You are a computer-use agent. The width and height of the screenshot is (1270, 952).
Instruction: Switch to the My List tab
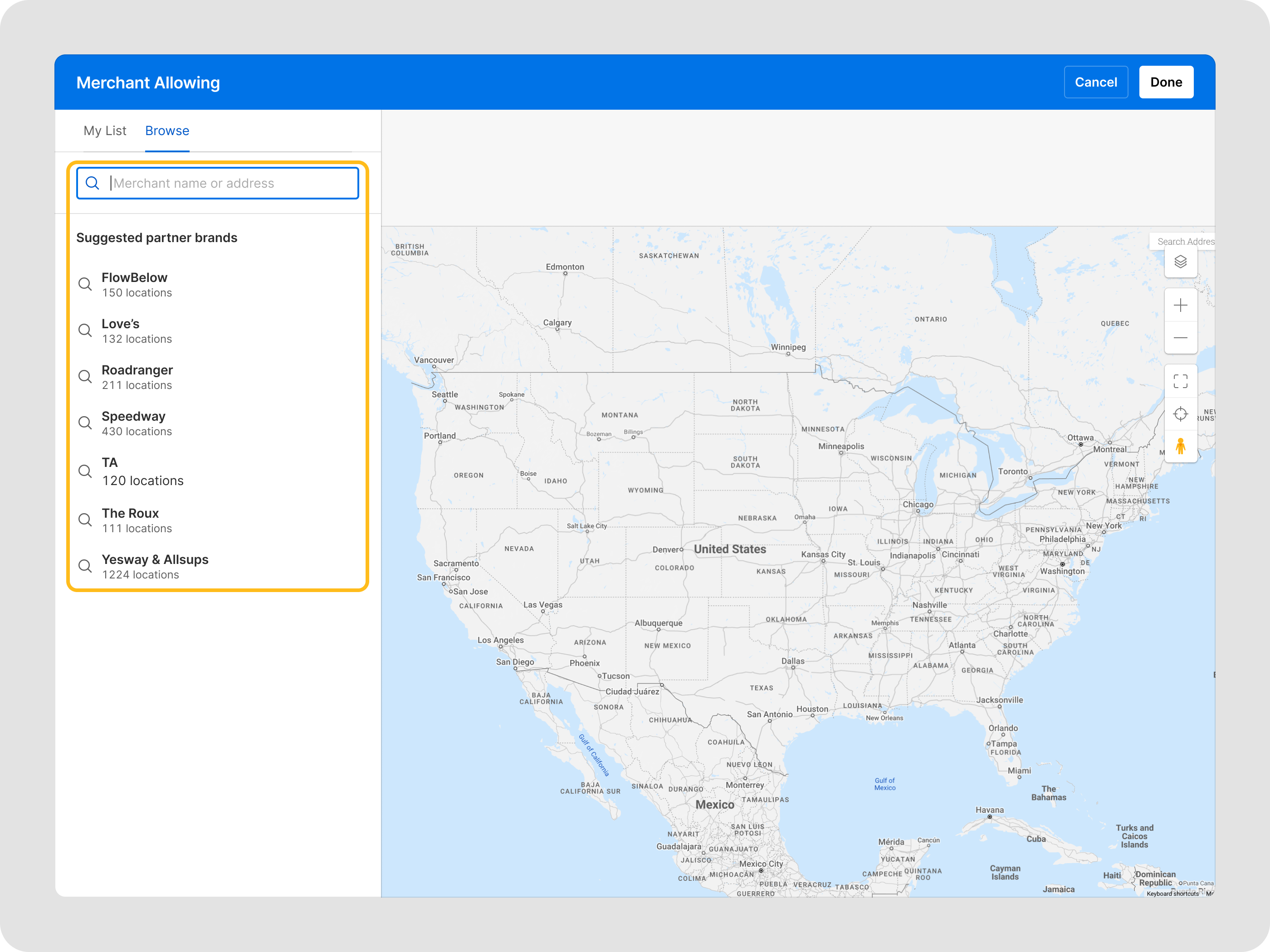104,131
